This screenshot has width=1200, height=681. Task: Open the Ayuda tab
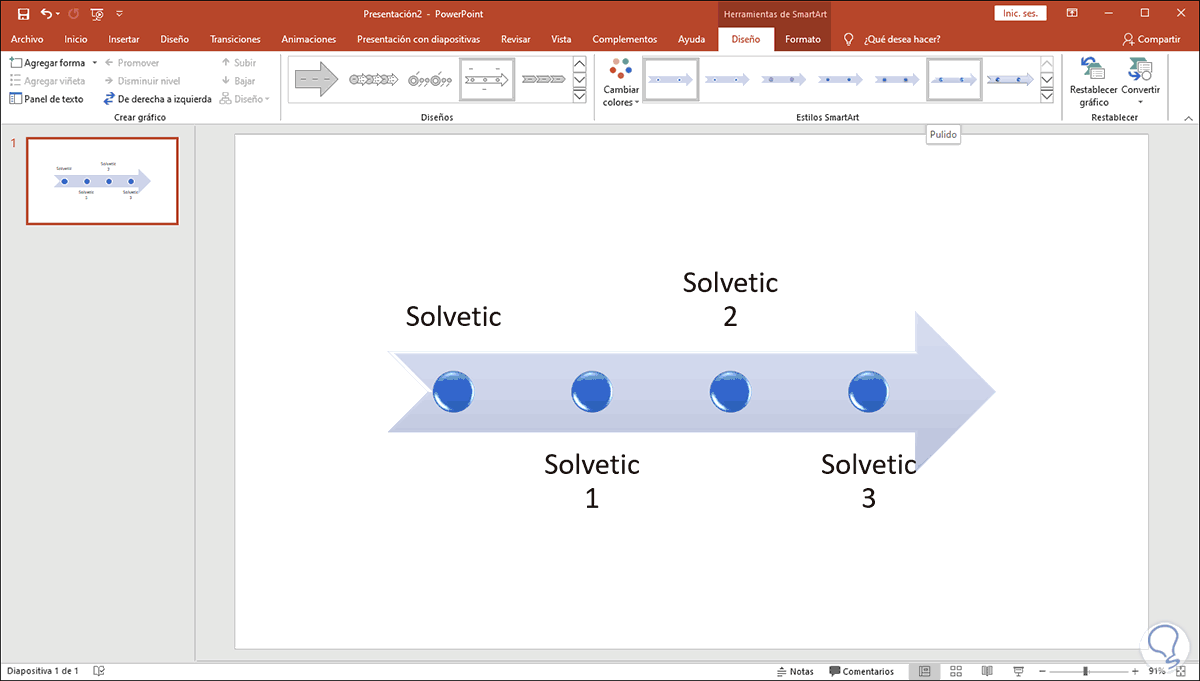coord(691,39)
